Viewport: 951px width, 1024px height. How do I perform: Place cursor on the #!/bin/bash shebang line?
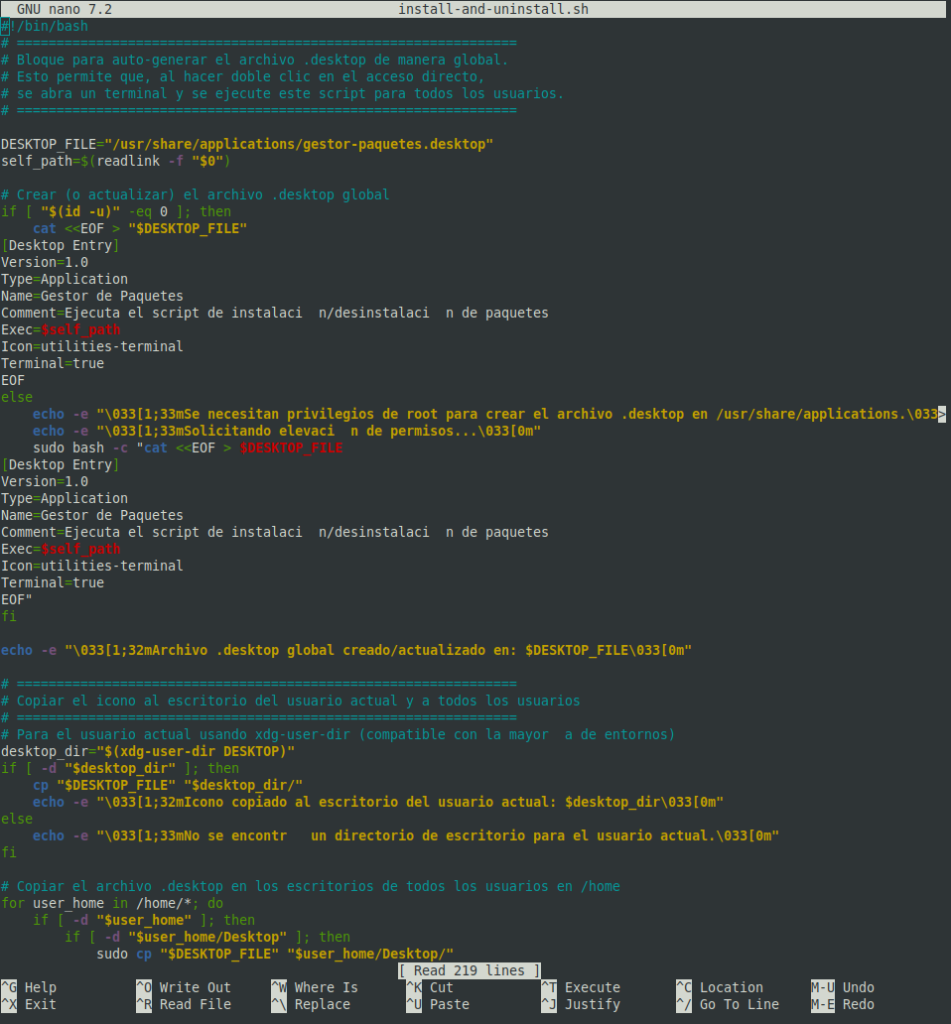(x=44, y=26)
